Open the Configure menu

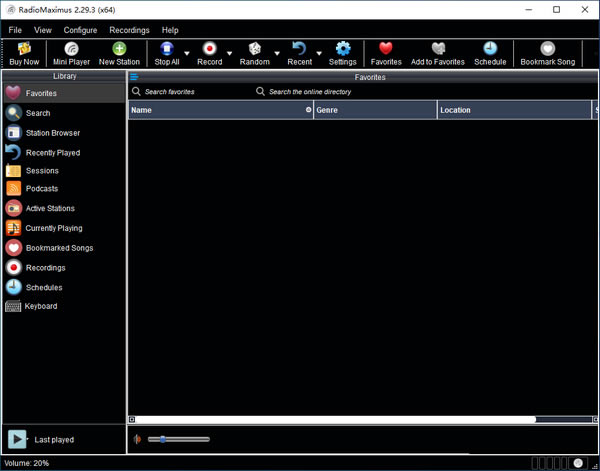[80, 30]
